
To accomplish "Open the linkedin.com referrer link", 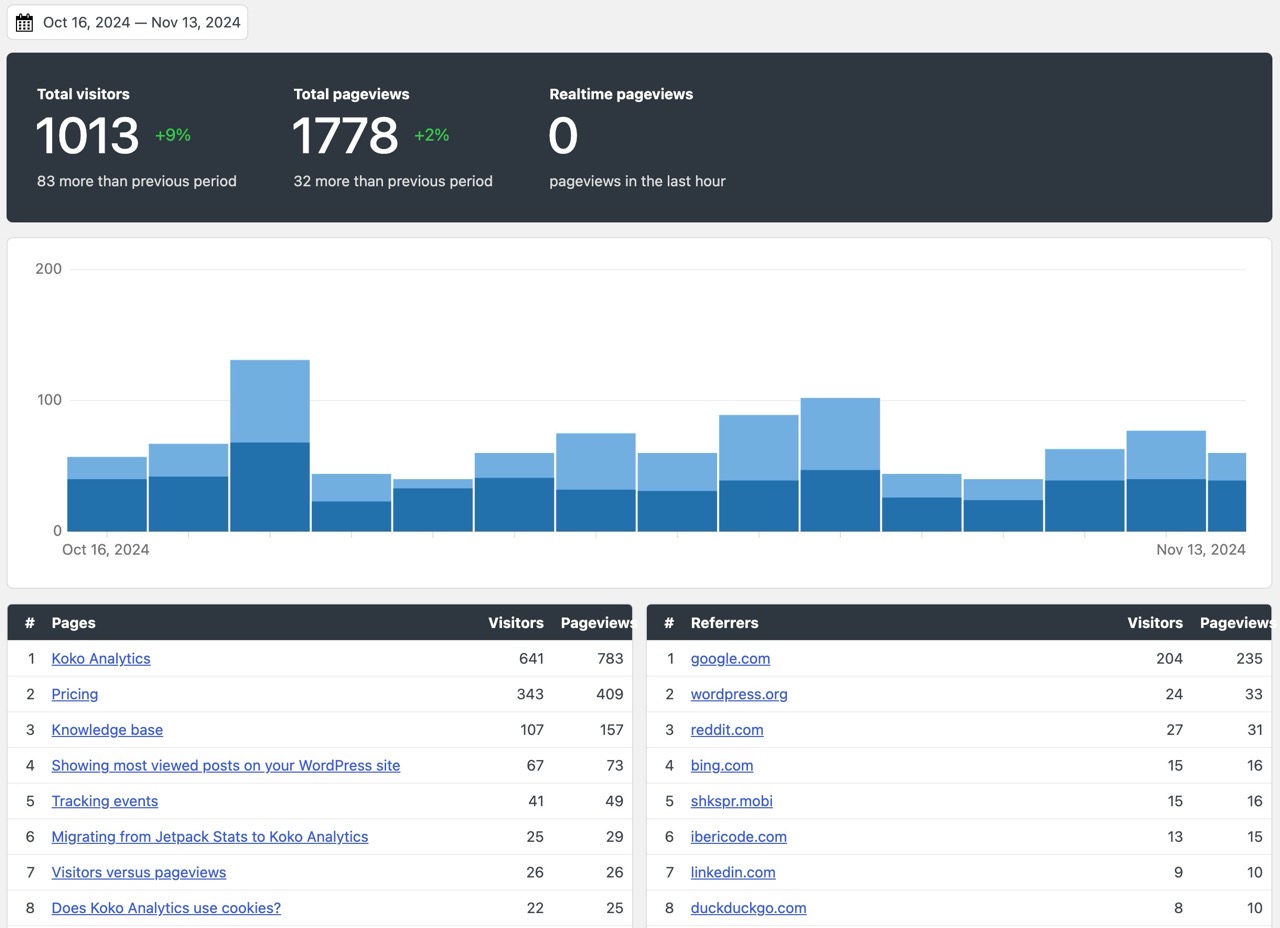I will tap(733, 872).
